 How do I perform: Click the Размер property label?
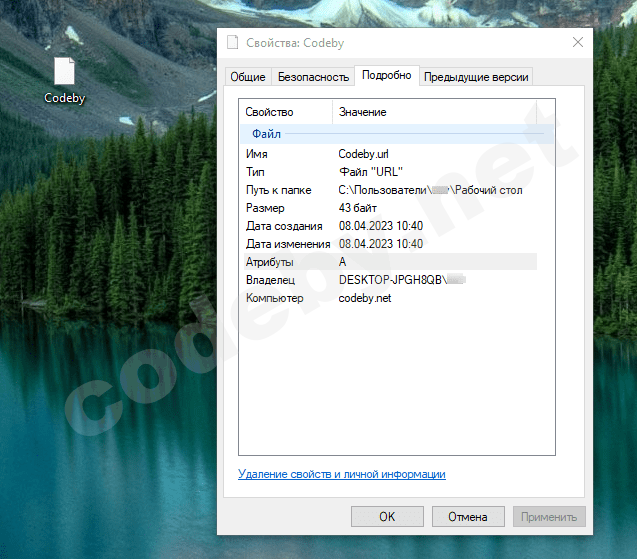[265, 208]
